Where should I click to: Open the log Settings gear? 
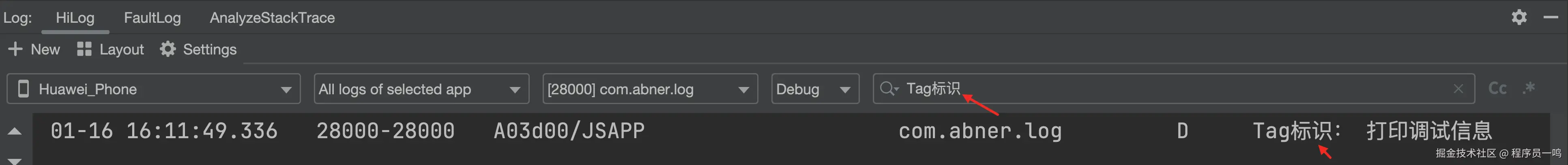[x=168, y=49]
